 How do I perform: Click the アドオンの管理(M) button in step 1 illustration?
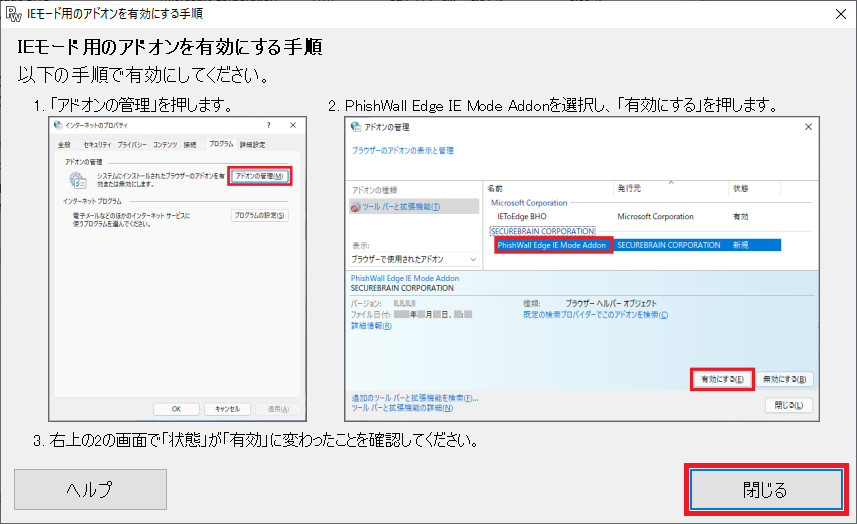coord(260,176)
